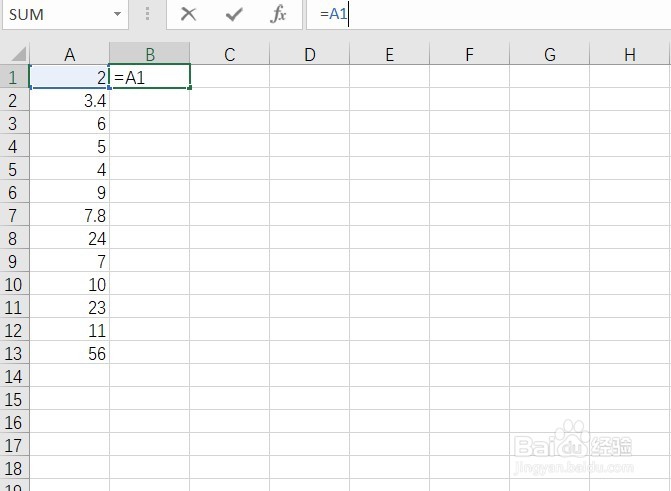Open the Insert Function fx dialog

[x=278, y=14]
